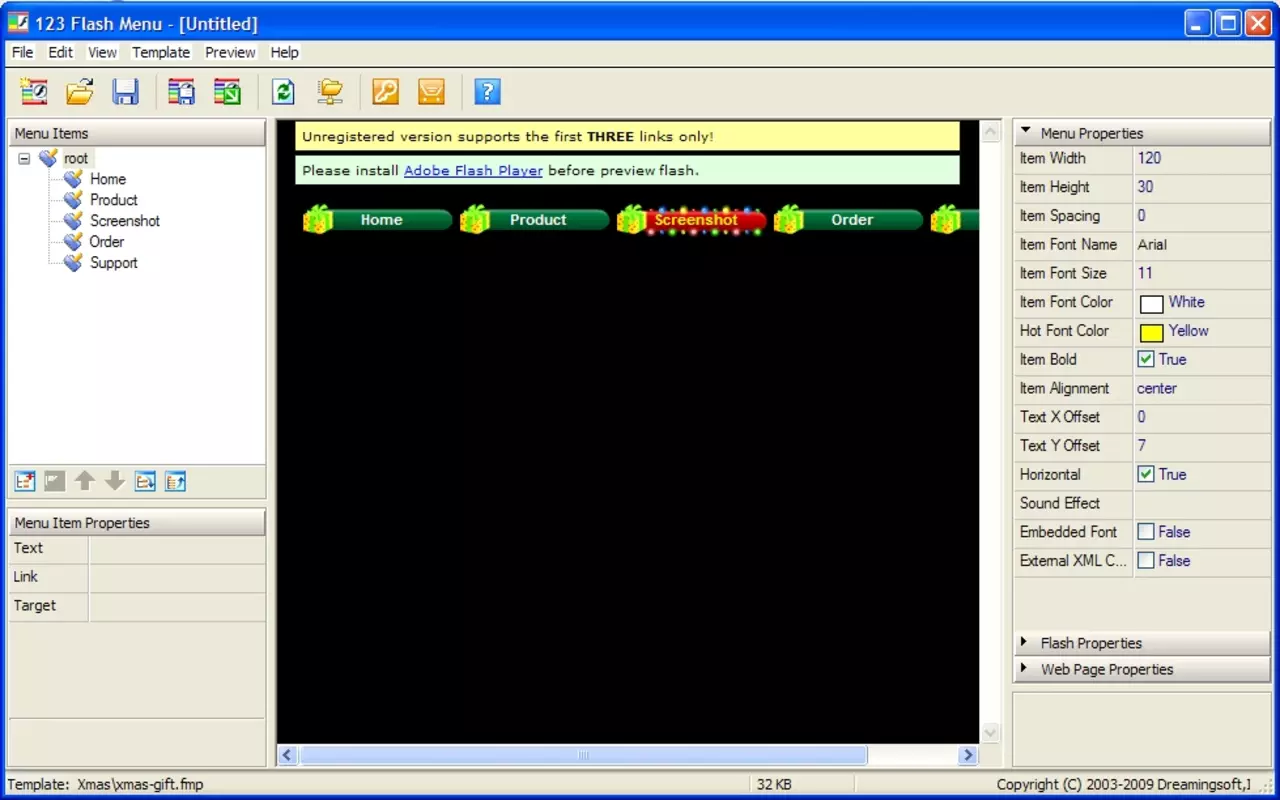Click the preview scrollbar left arrow

point(287,755)
